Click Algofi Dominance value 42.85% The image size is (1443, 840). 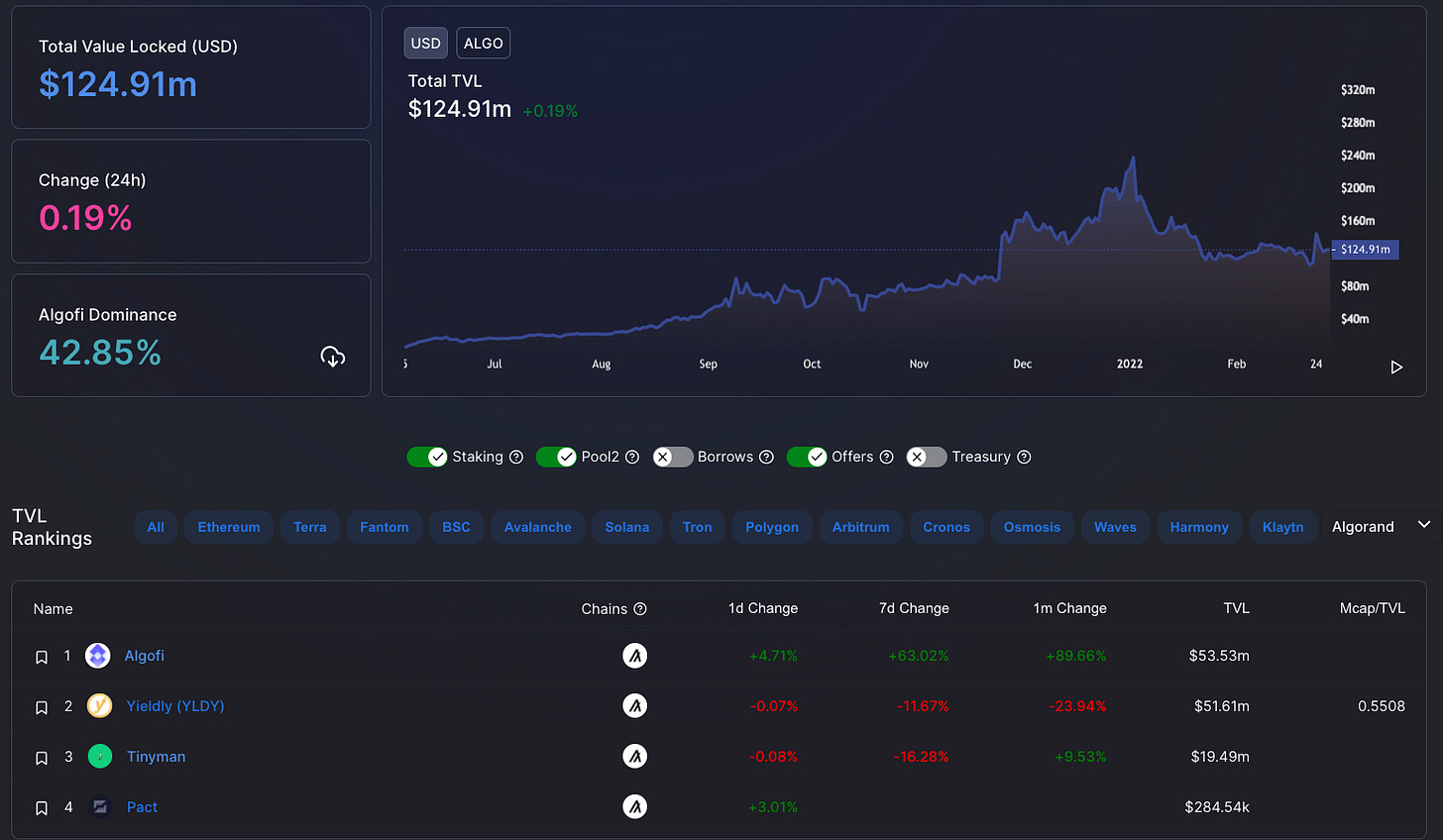tap(100, 353)
